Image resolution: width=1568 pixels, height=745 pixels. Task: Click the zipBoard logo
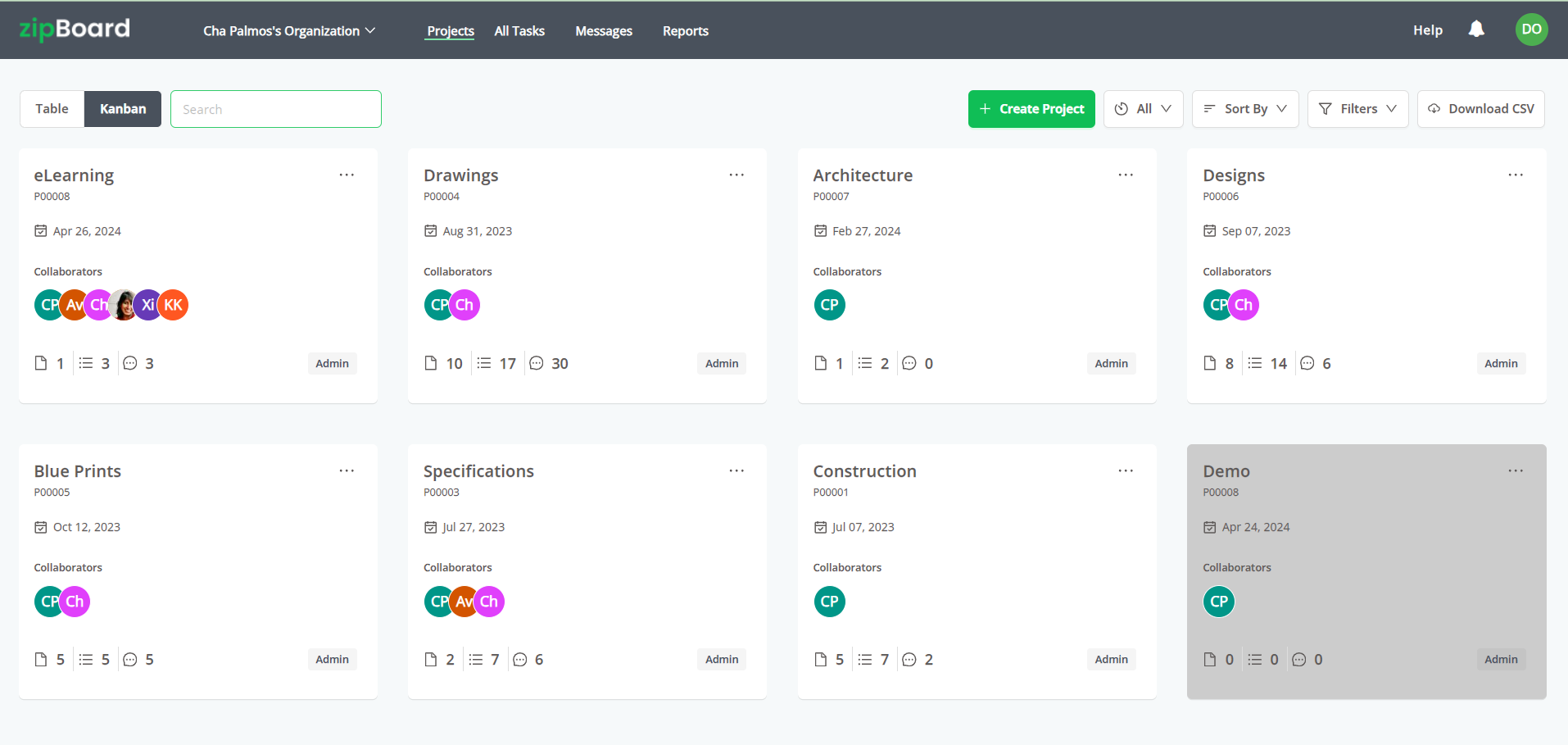(73, 29)
